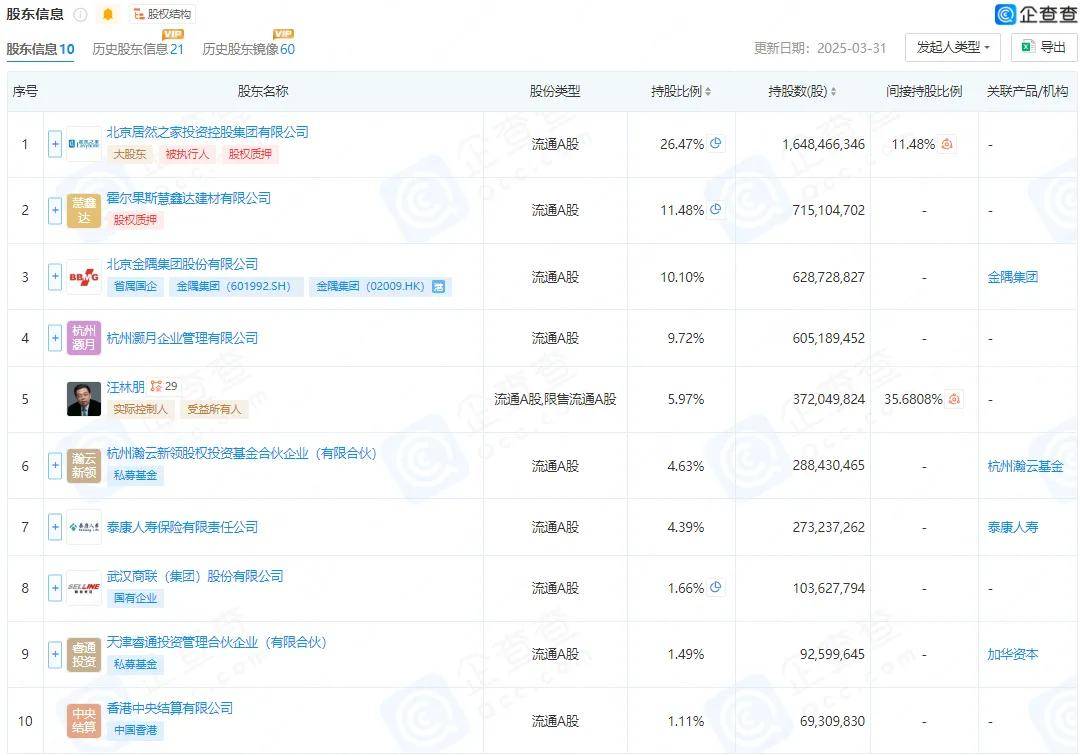Open 汪林朋 shareholder profile link

(125, 386)
